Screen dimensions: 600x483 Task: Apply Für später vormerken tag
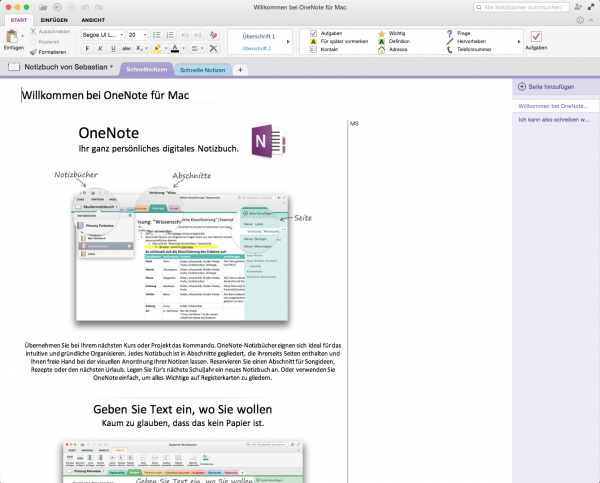coord(339,41)
